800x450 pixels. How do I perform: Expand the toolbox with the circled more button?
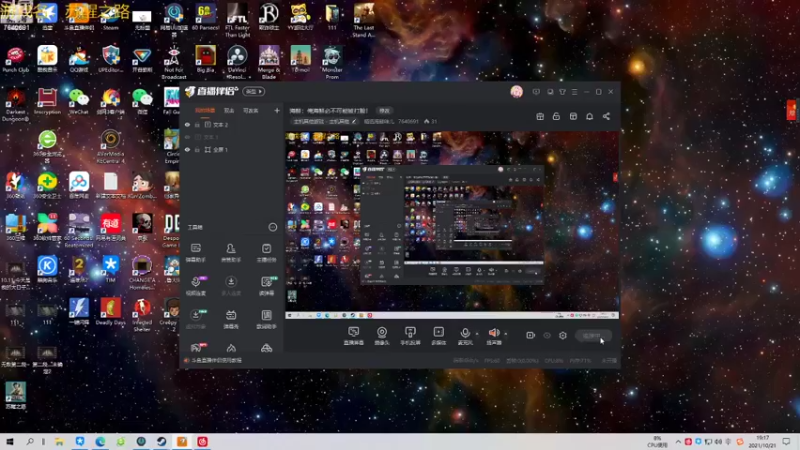[x=273, y=227]
